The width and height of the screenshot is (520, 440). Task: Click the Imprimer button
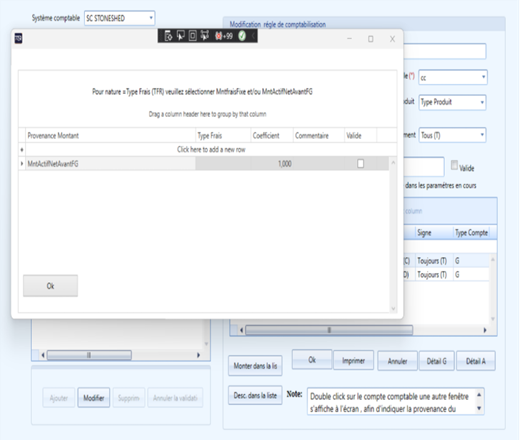(x=353, y=360)
